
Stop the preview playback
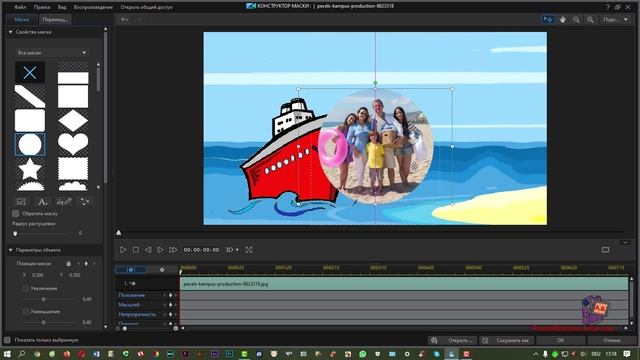pos(136,250)
